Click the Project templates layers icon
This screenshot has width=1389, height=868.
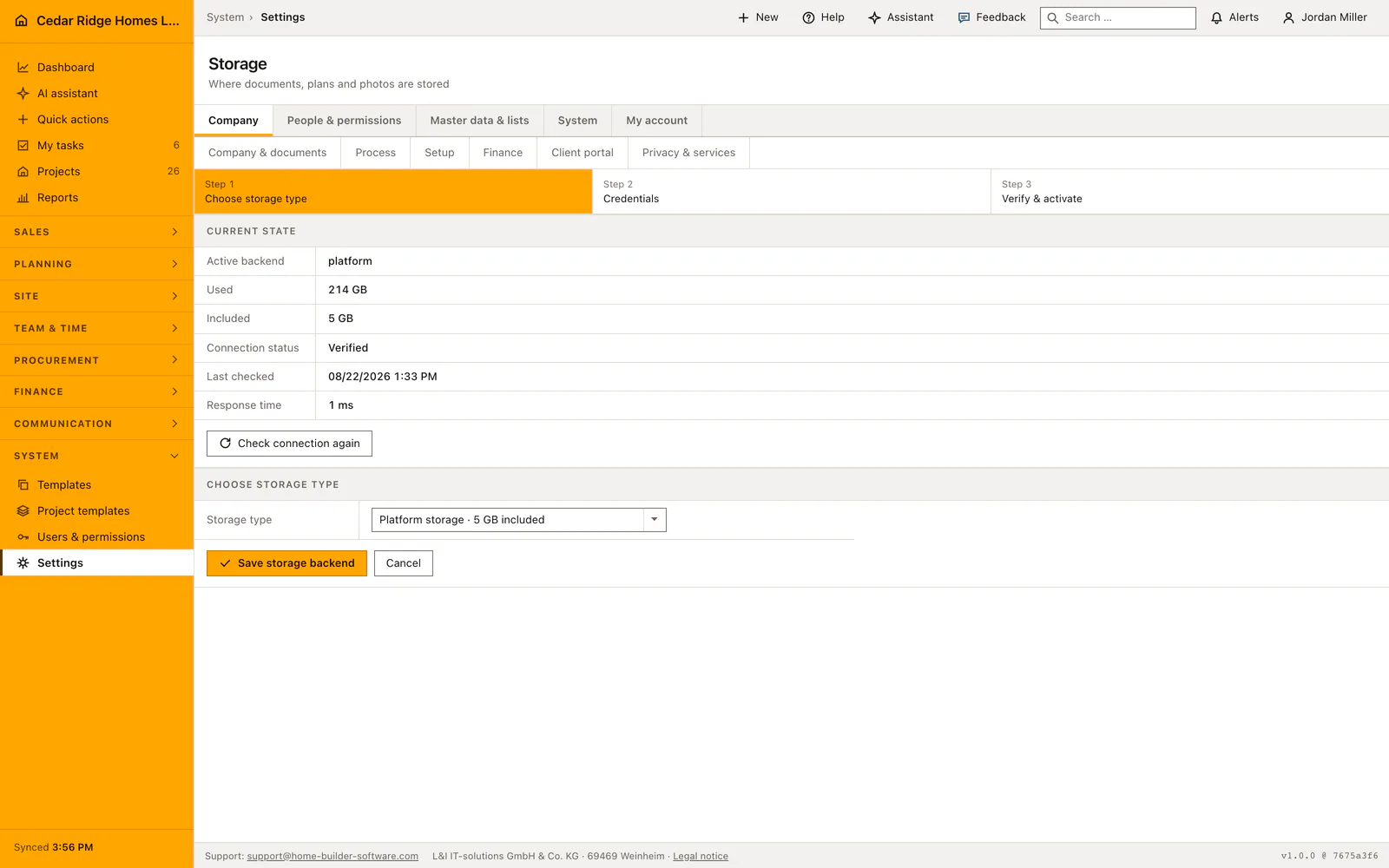(x=23, y=511)
